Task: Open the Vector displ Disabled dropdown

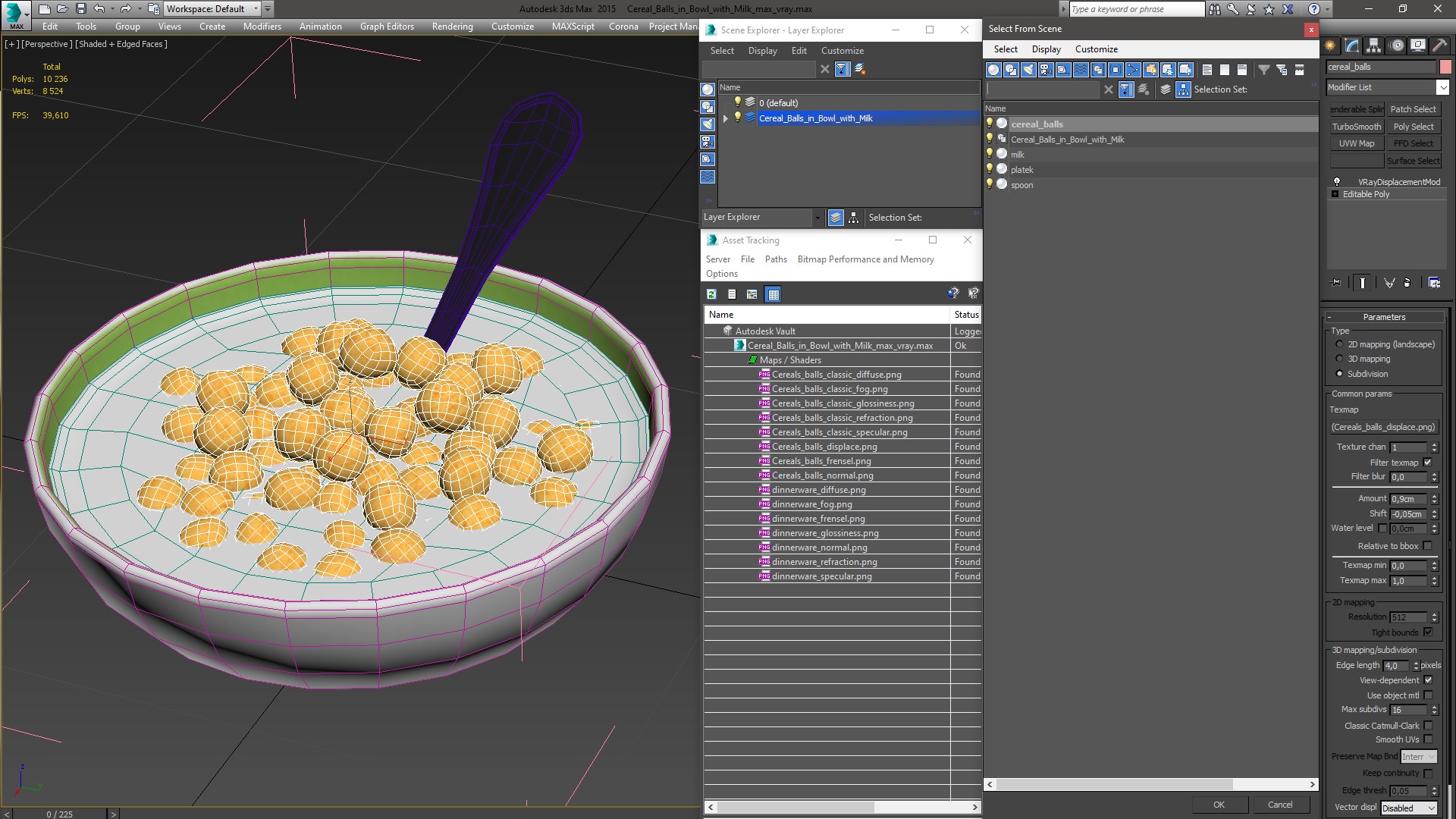Action: (1409, 808)
